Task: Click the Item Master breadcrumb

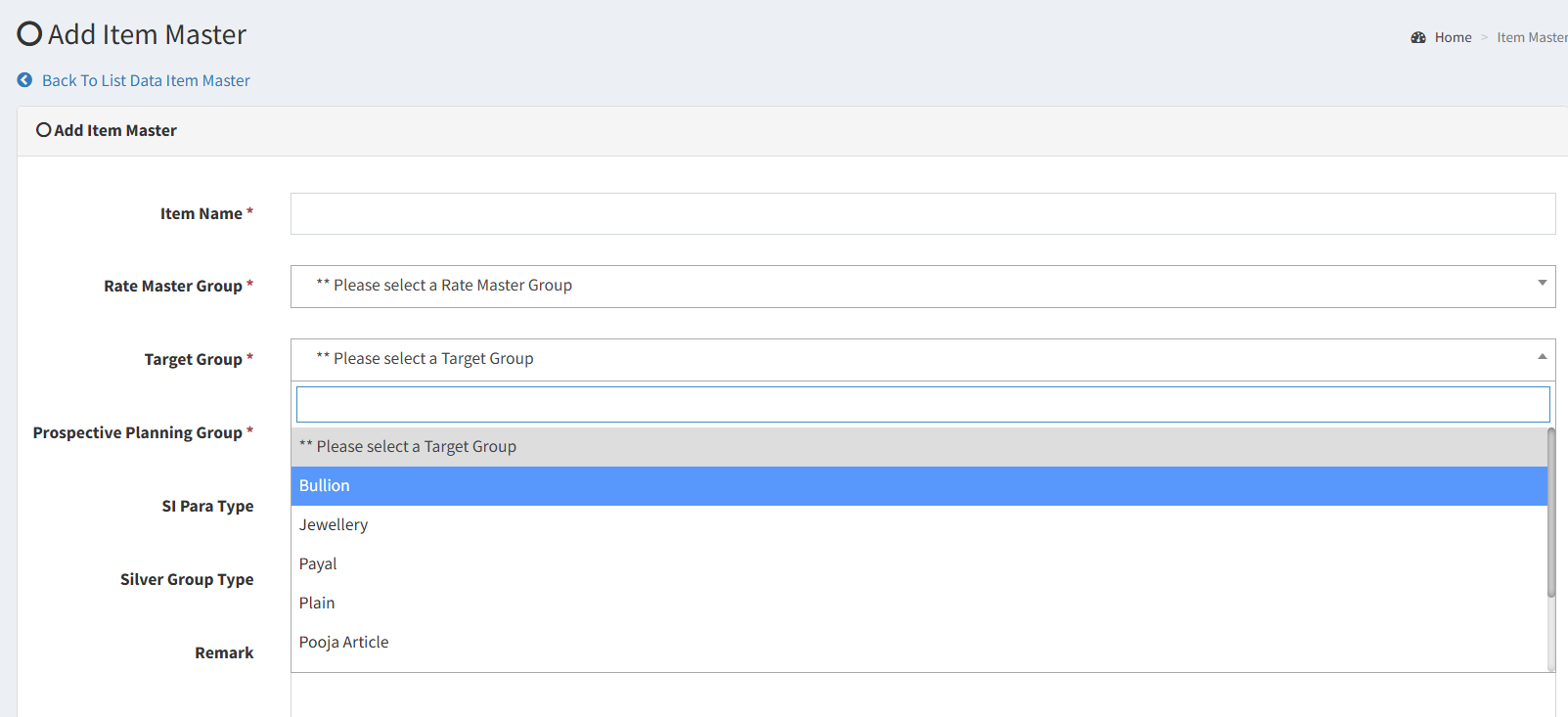Action: point(1532,37)
